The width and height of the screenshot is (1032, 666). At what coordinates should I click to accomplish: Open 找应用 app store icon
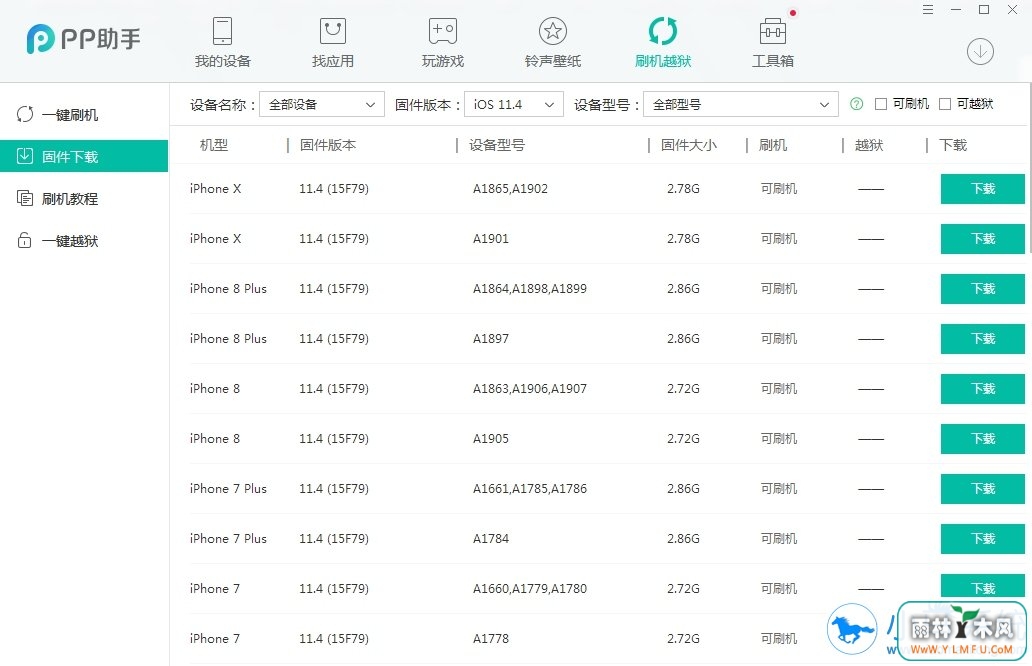coord(332,31)
